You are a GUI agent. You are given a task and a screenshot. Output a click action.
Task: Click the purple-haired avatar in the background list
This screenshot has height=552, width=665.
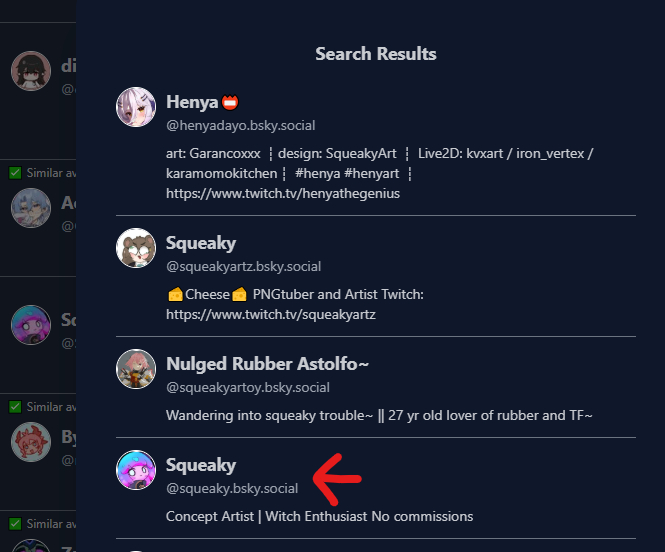point(30,324)
